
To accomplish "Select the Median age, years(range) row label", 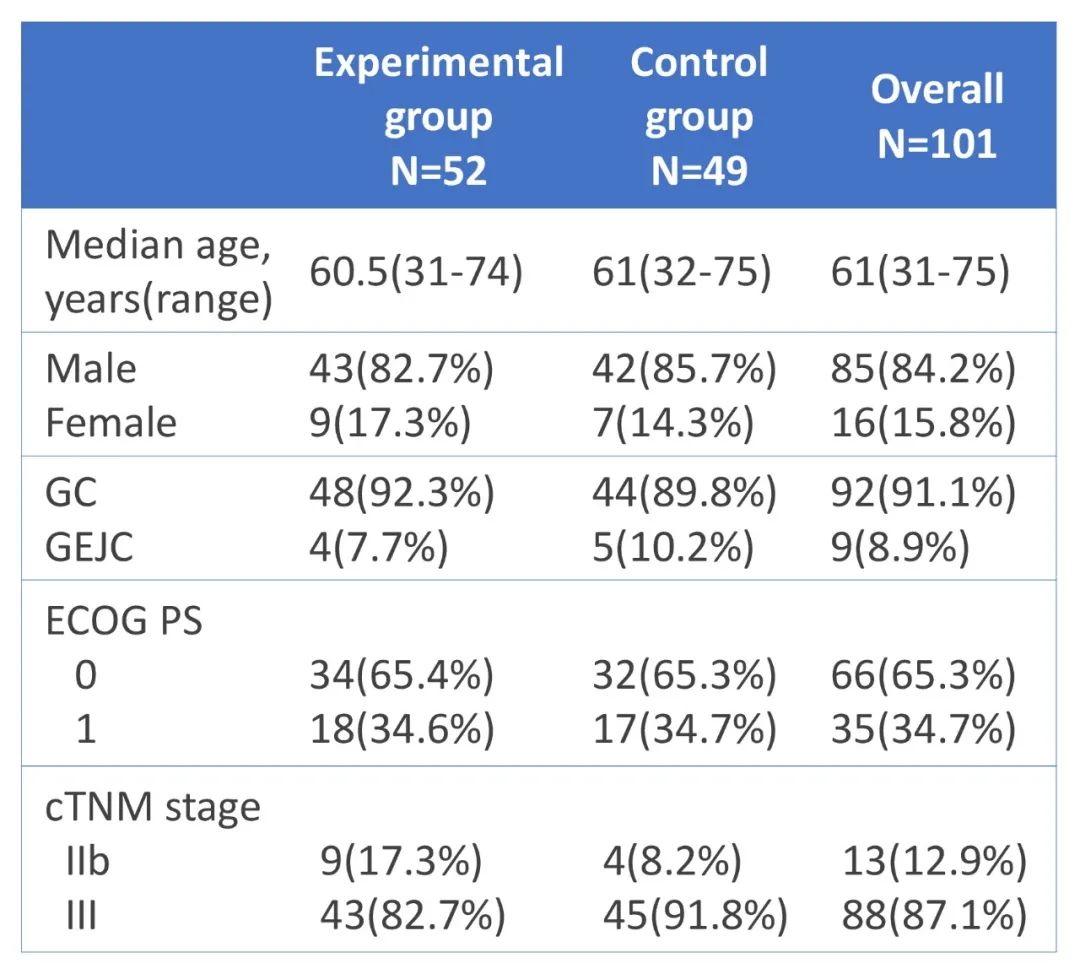I will tap(158, 272).
